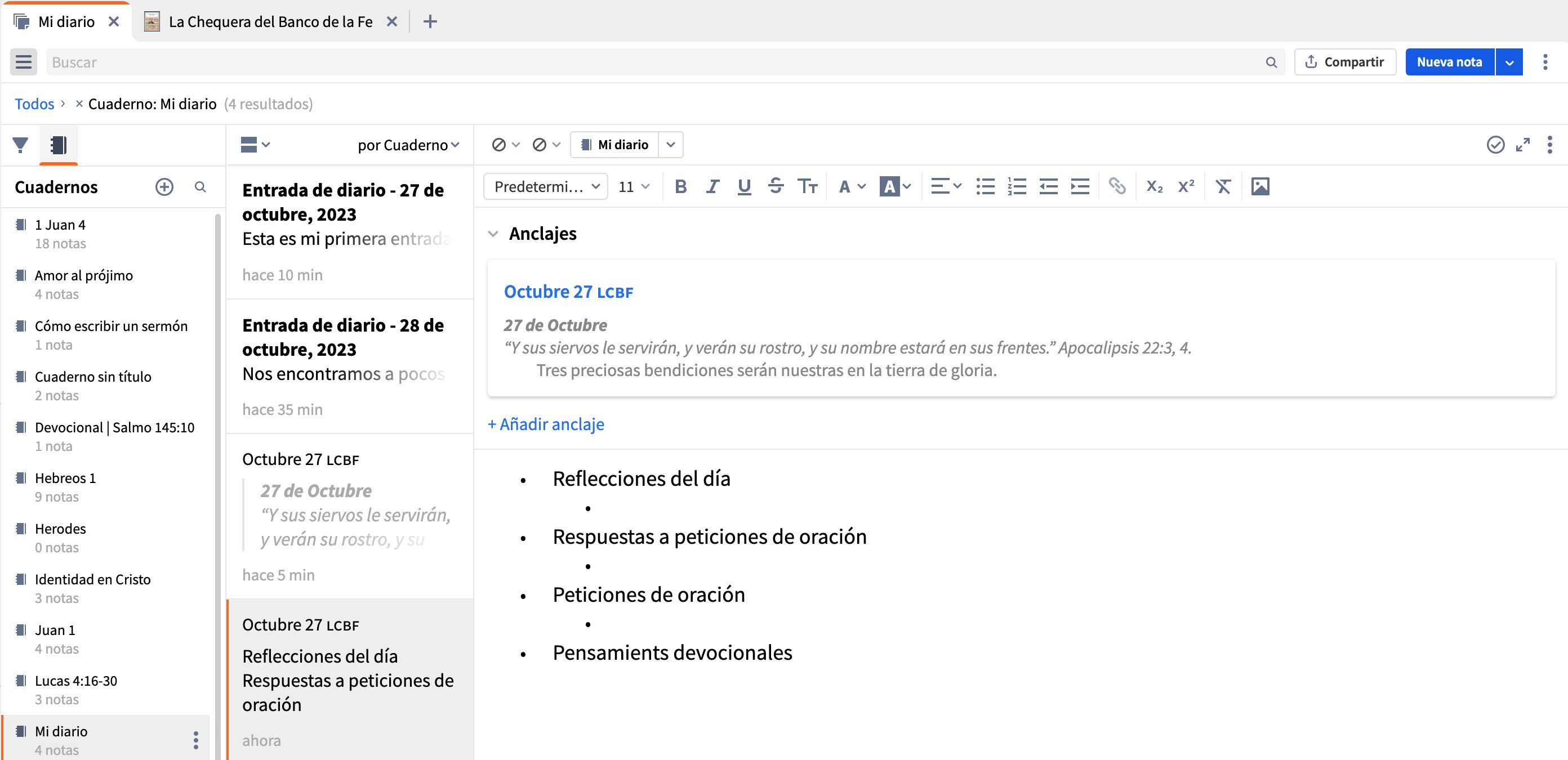Click Añadir anclaje link

tap(546, 424)
